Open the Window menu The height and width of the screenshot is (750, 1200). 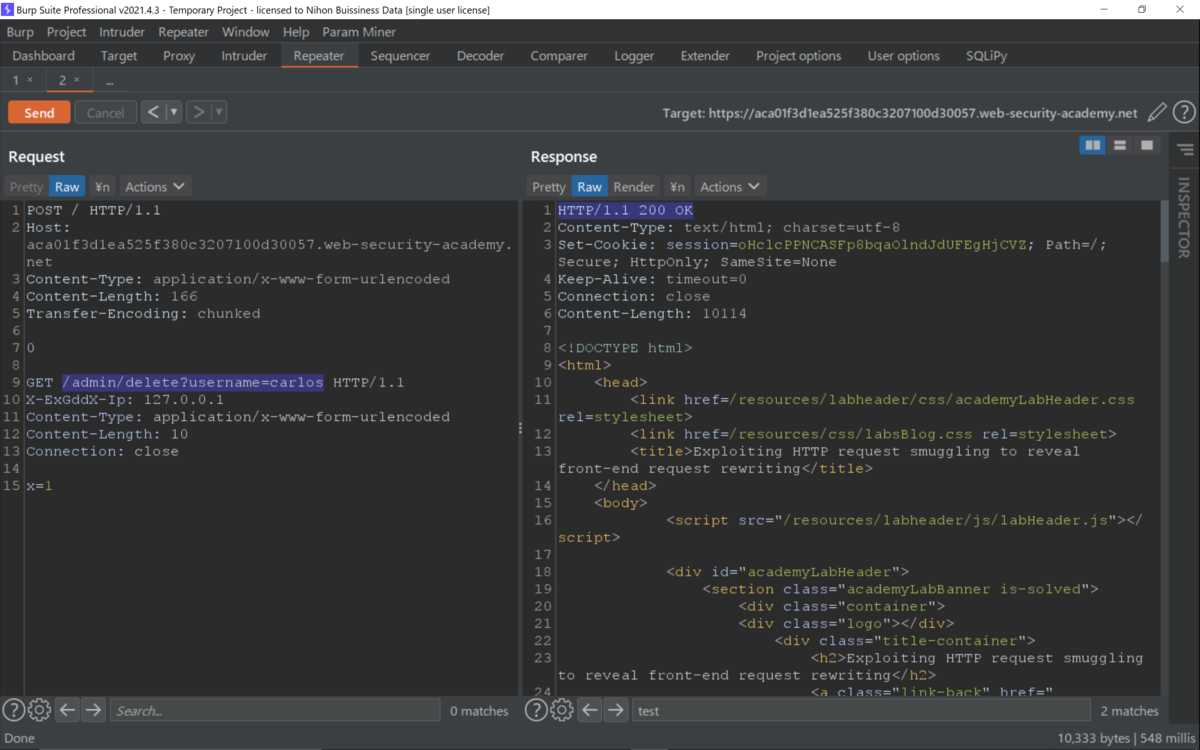point(245,32)
